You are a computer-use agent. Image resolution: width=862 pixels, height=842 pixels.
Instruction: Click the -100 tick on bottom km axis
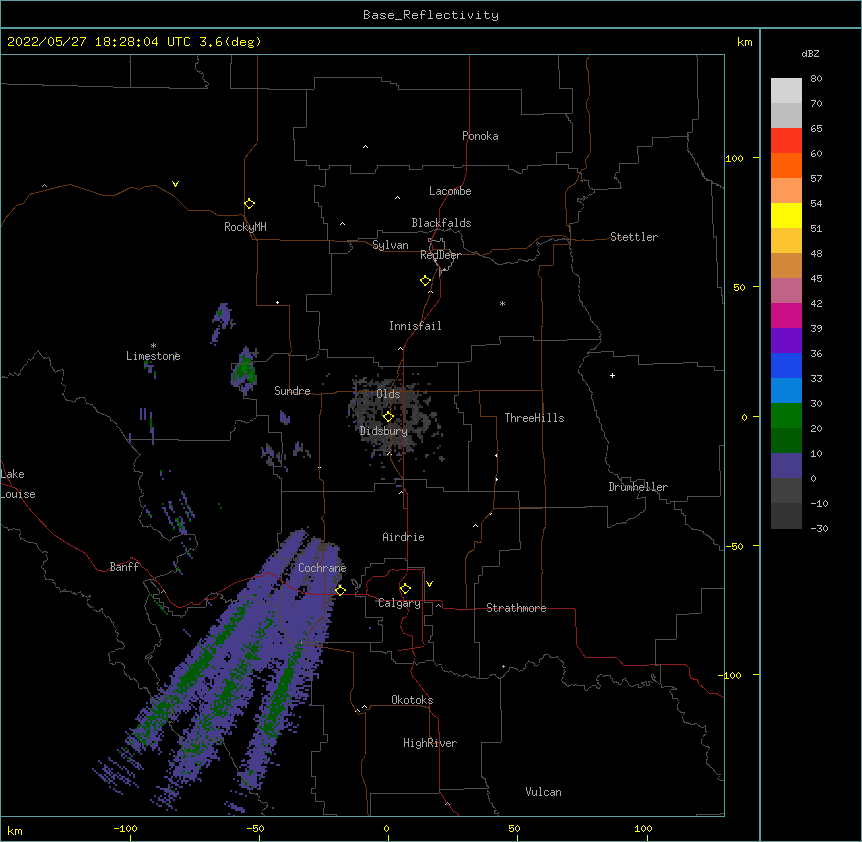pos(125,828)
